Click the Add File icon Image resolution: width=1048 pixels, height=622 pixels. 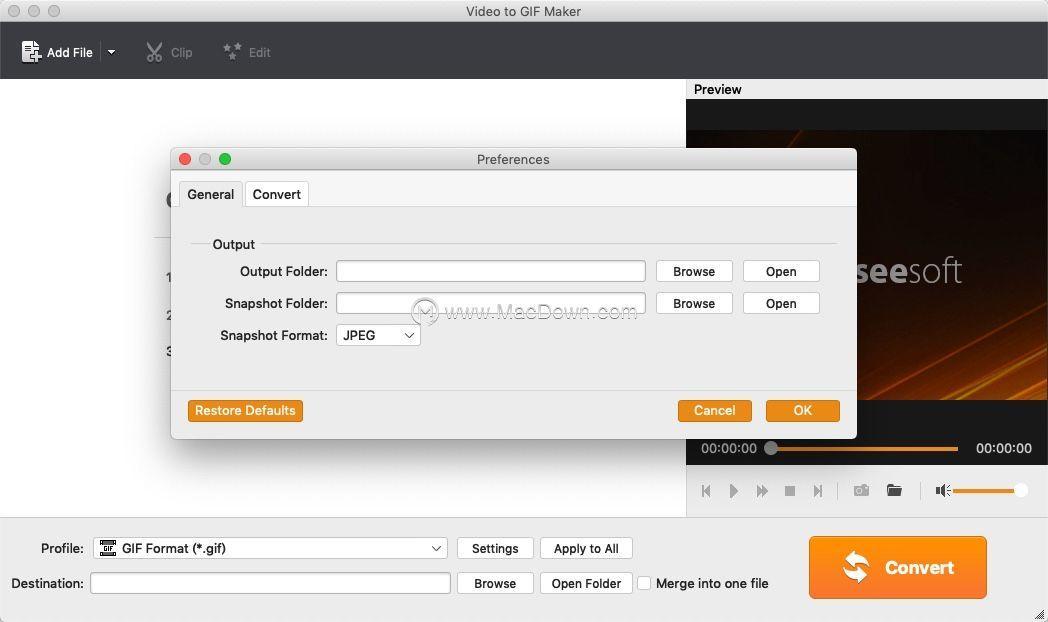pos(31,52)
